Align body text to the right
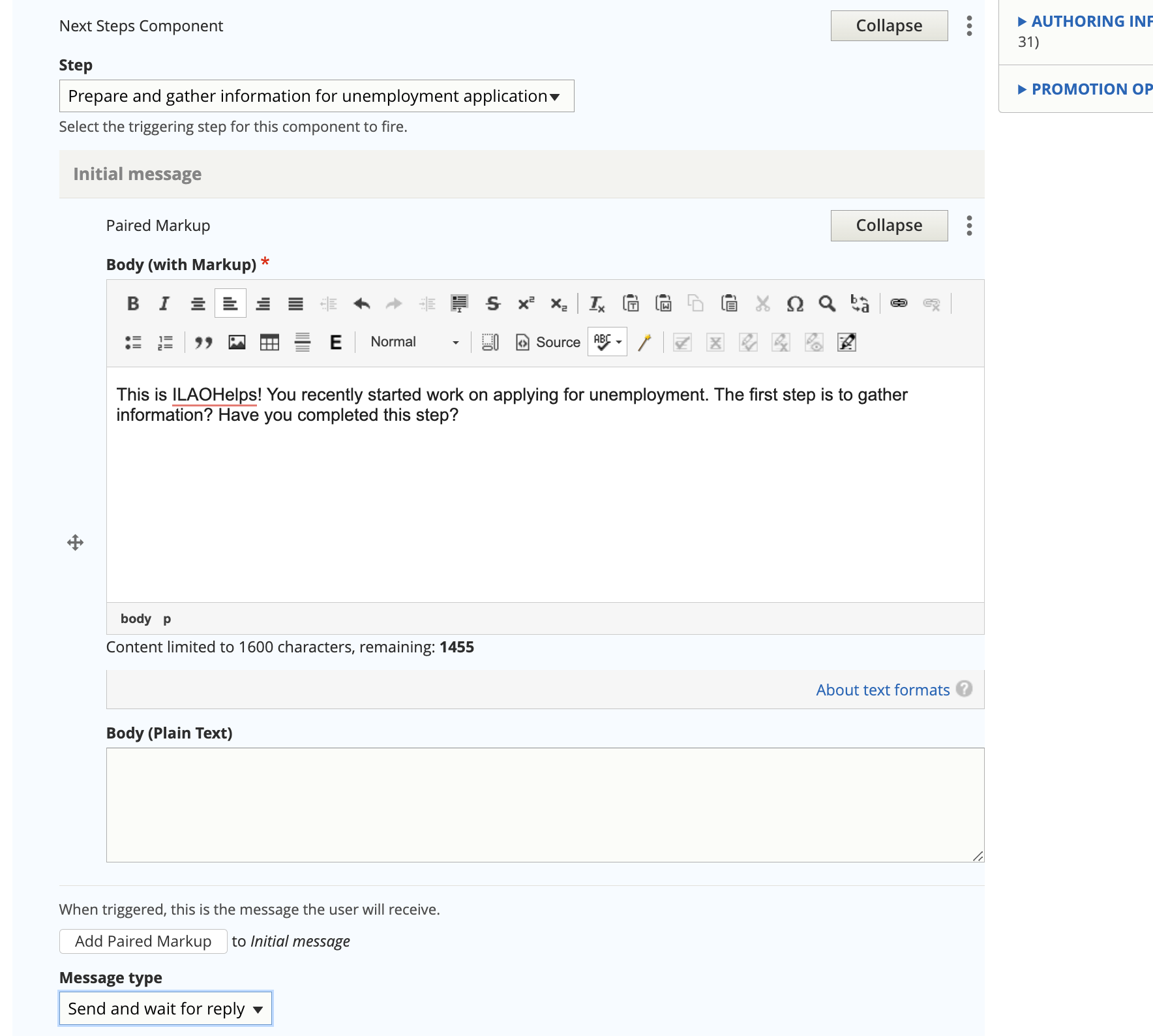This screenshot has height=1036, width=1153. coord(263,303)
